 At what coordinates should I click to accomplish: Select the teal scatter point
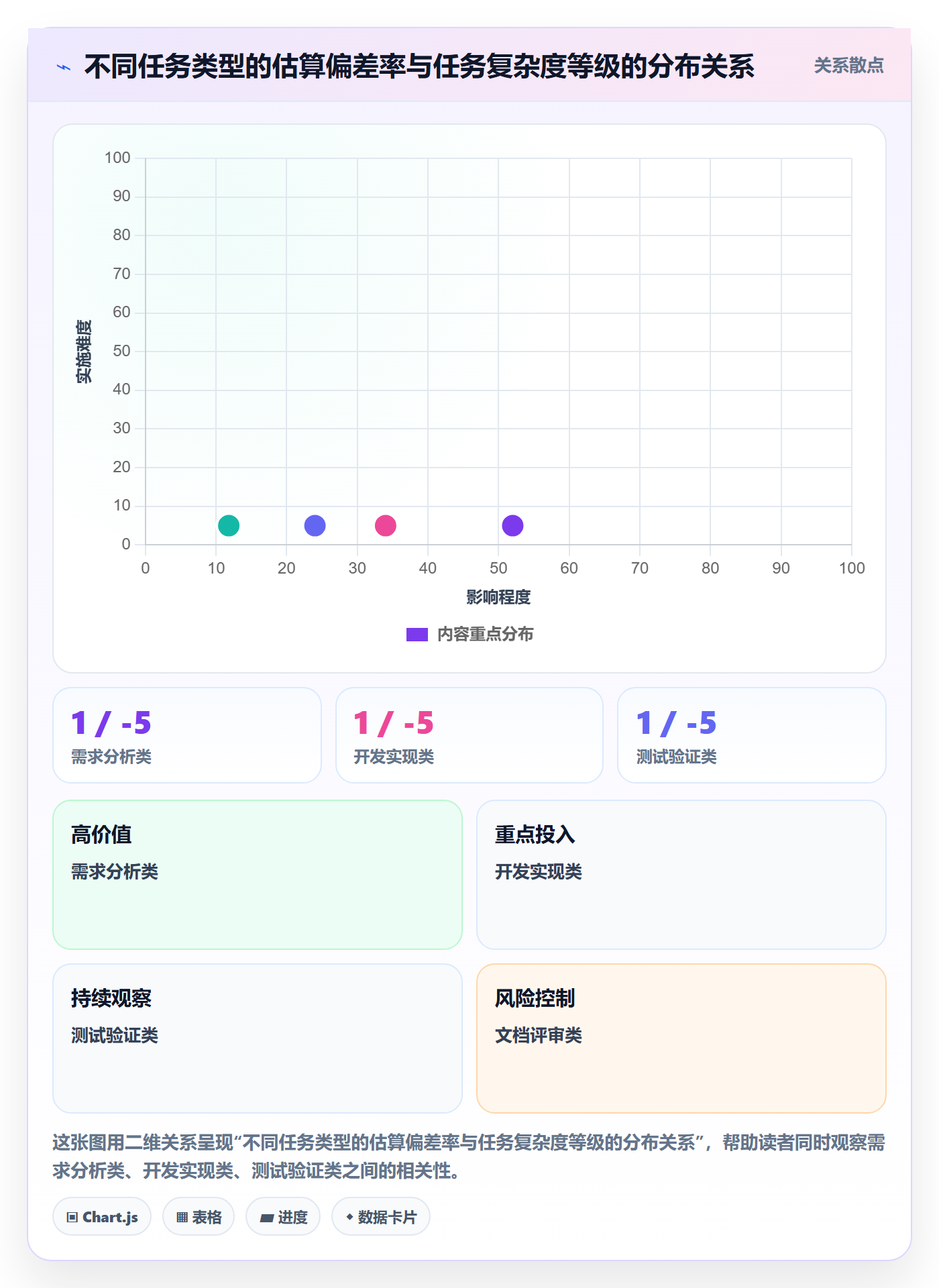click(229, 525)
